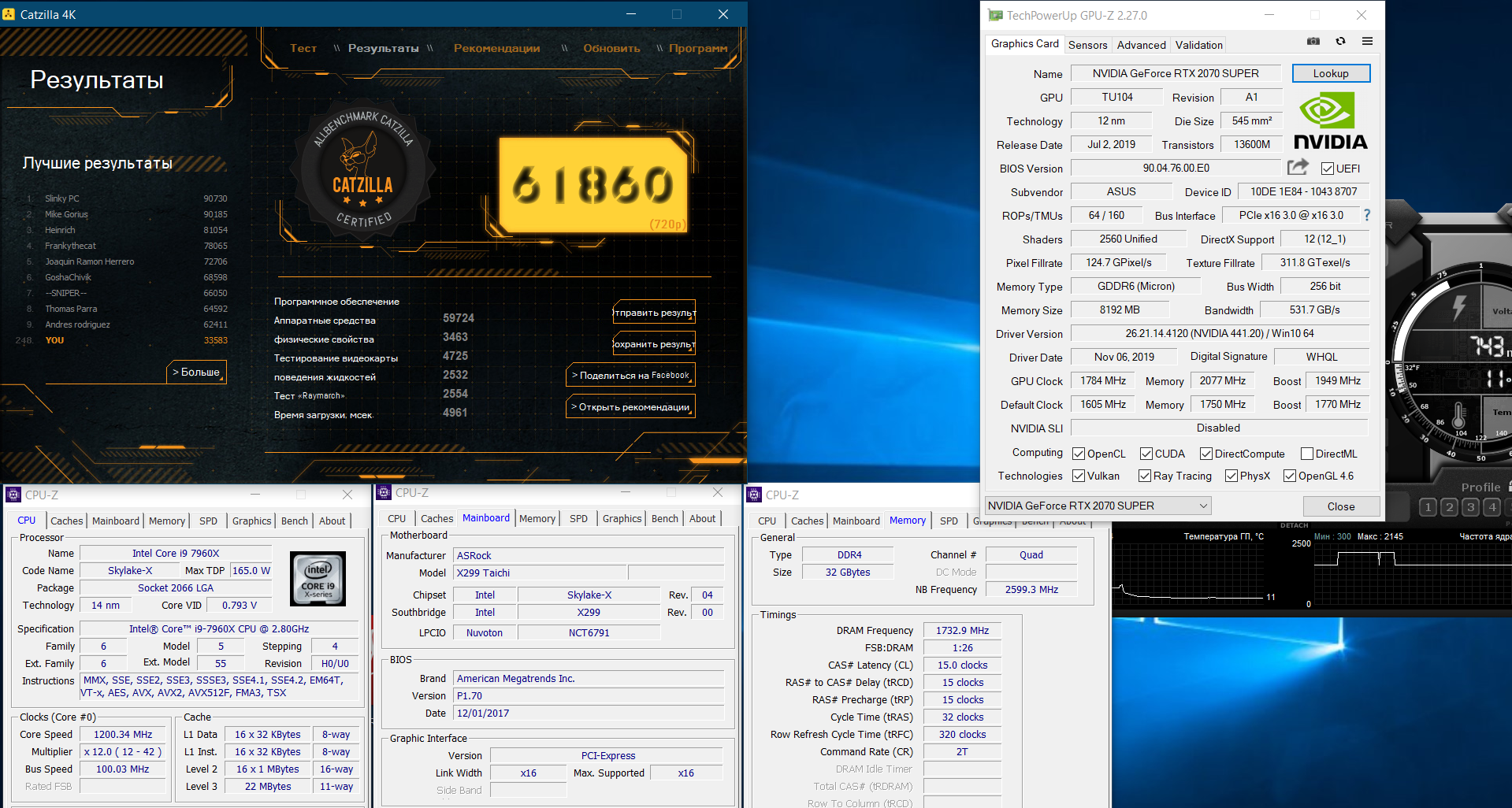
Task: Toggle the UEFI checkbox
Action: tap(1328, 169)
